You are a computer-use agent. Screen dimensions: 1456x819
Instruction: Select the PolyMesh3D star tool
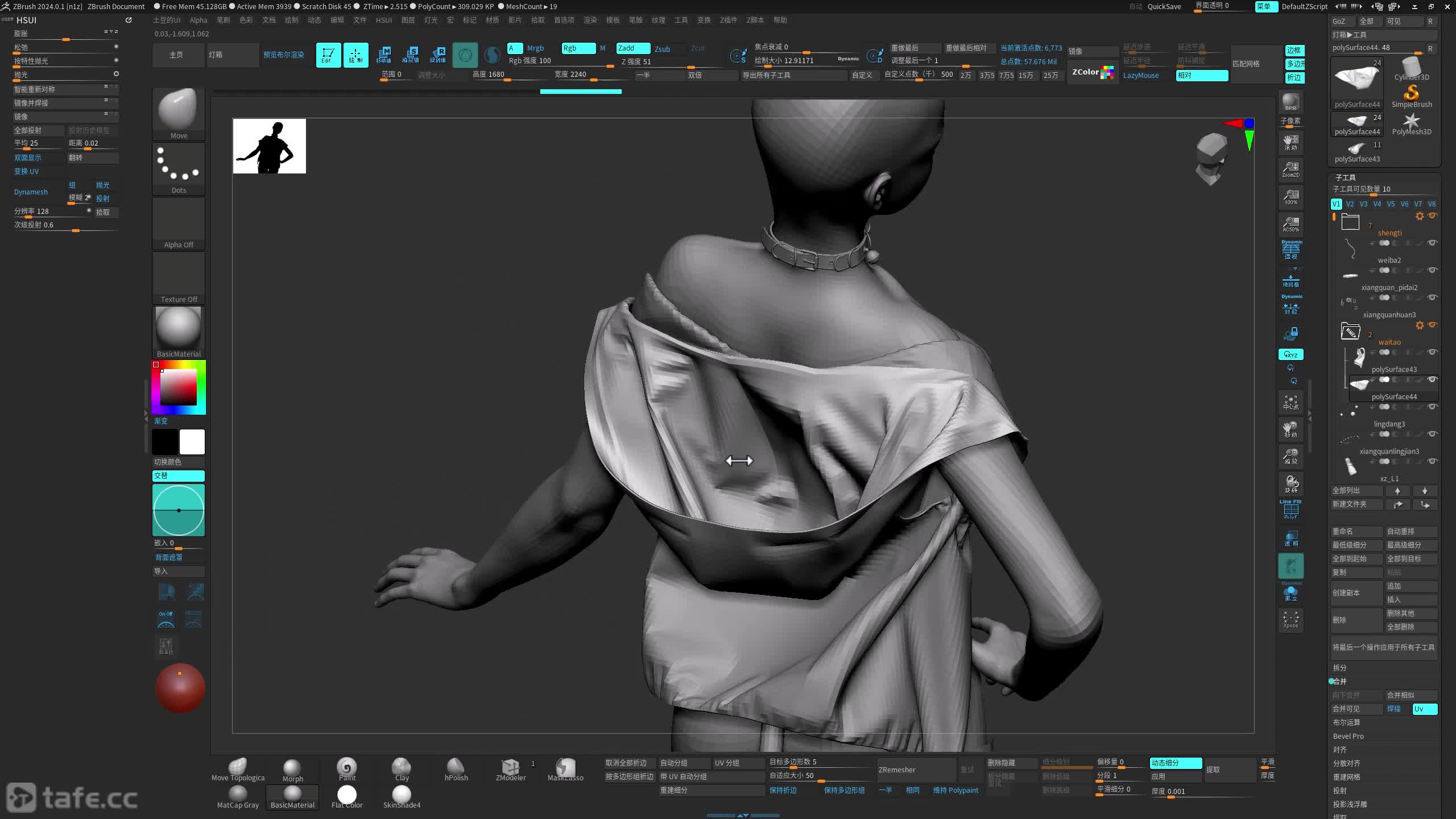[x=1411, y=123]
